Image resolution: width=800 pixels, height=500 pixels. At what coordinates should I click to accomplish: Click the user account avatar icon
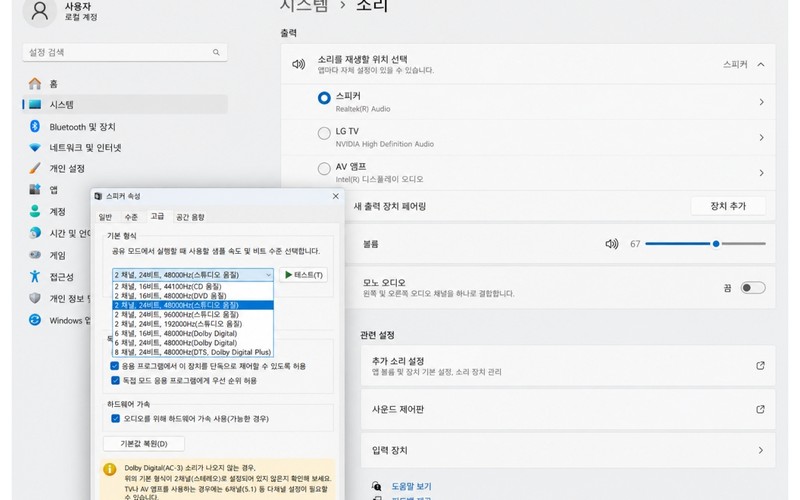(x=39, y=11)
